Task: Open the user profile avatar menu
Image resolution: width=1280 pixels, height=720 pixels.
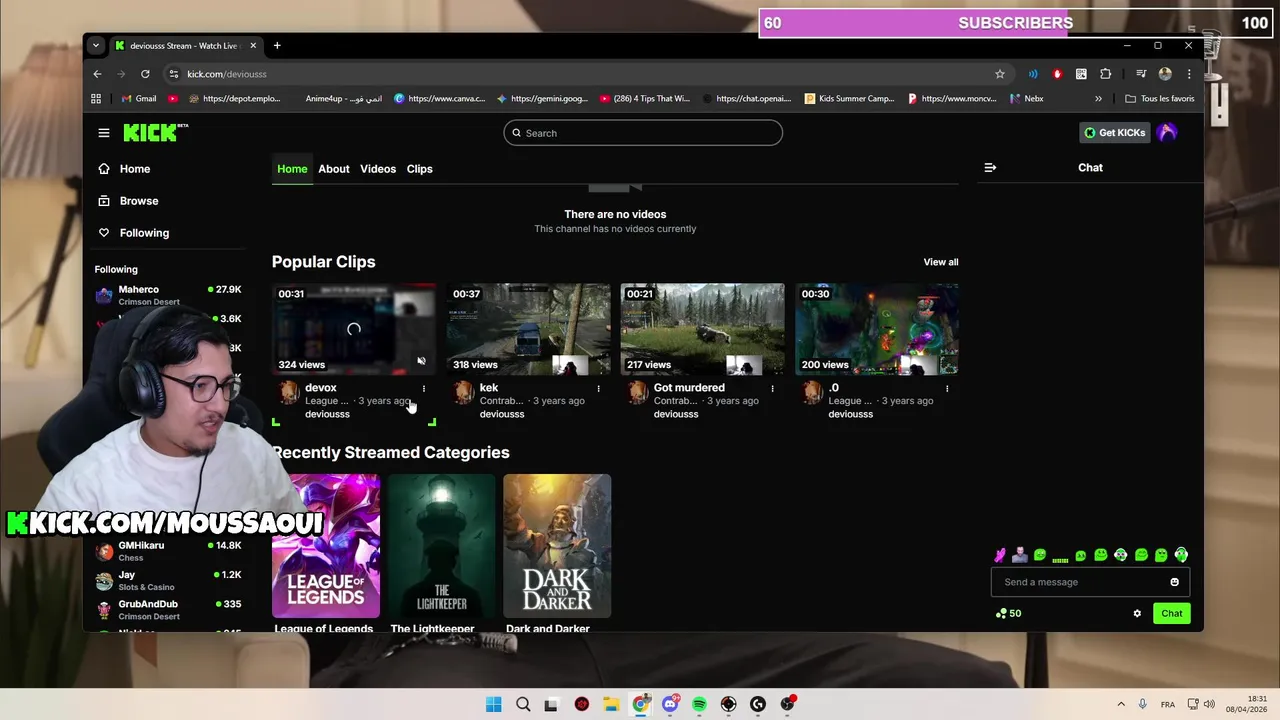Action: click(x=1167, y=133)
